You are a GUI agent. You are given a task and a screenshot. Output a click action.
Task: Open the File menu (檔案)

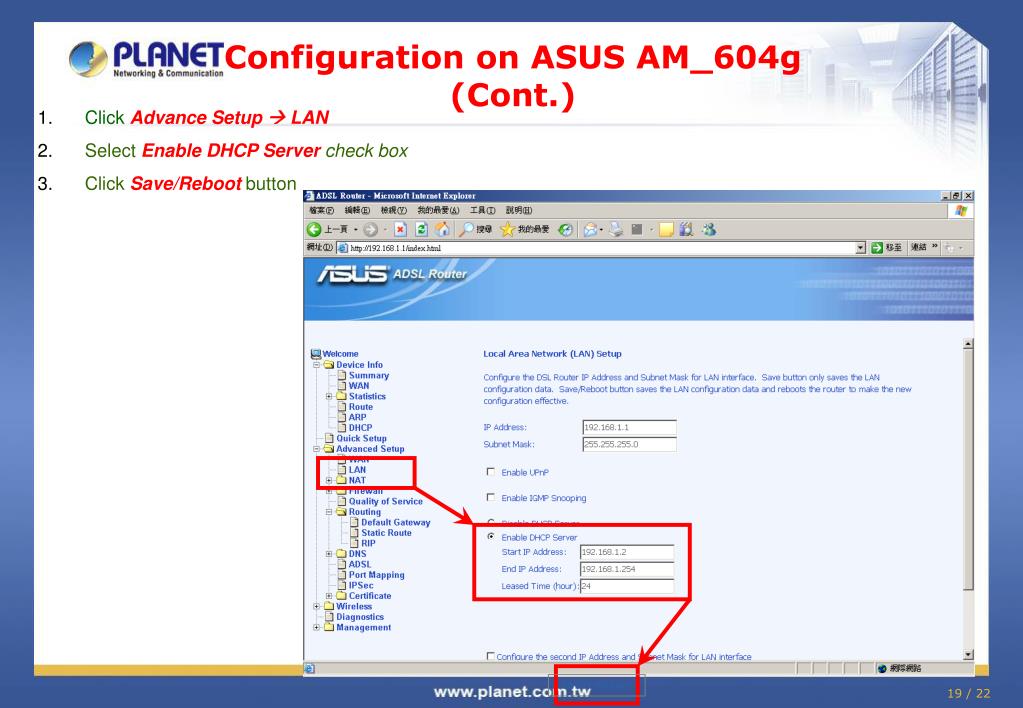pos(321,210)
